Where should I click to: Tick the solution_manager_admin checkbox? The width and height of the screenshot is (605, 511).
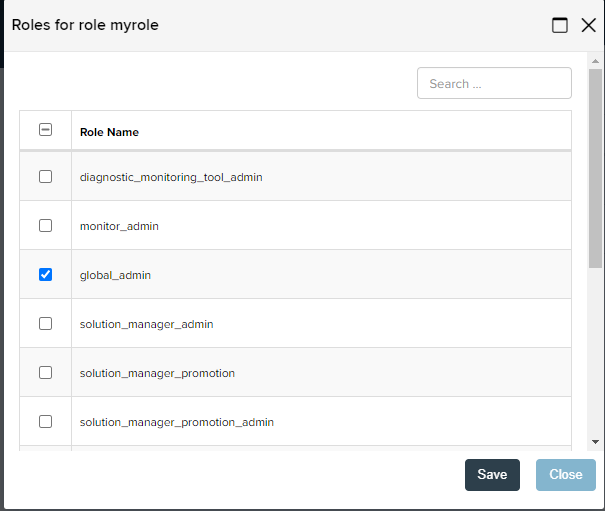pos(46,323)
